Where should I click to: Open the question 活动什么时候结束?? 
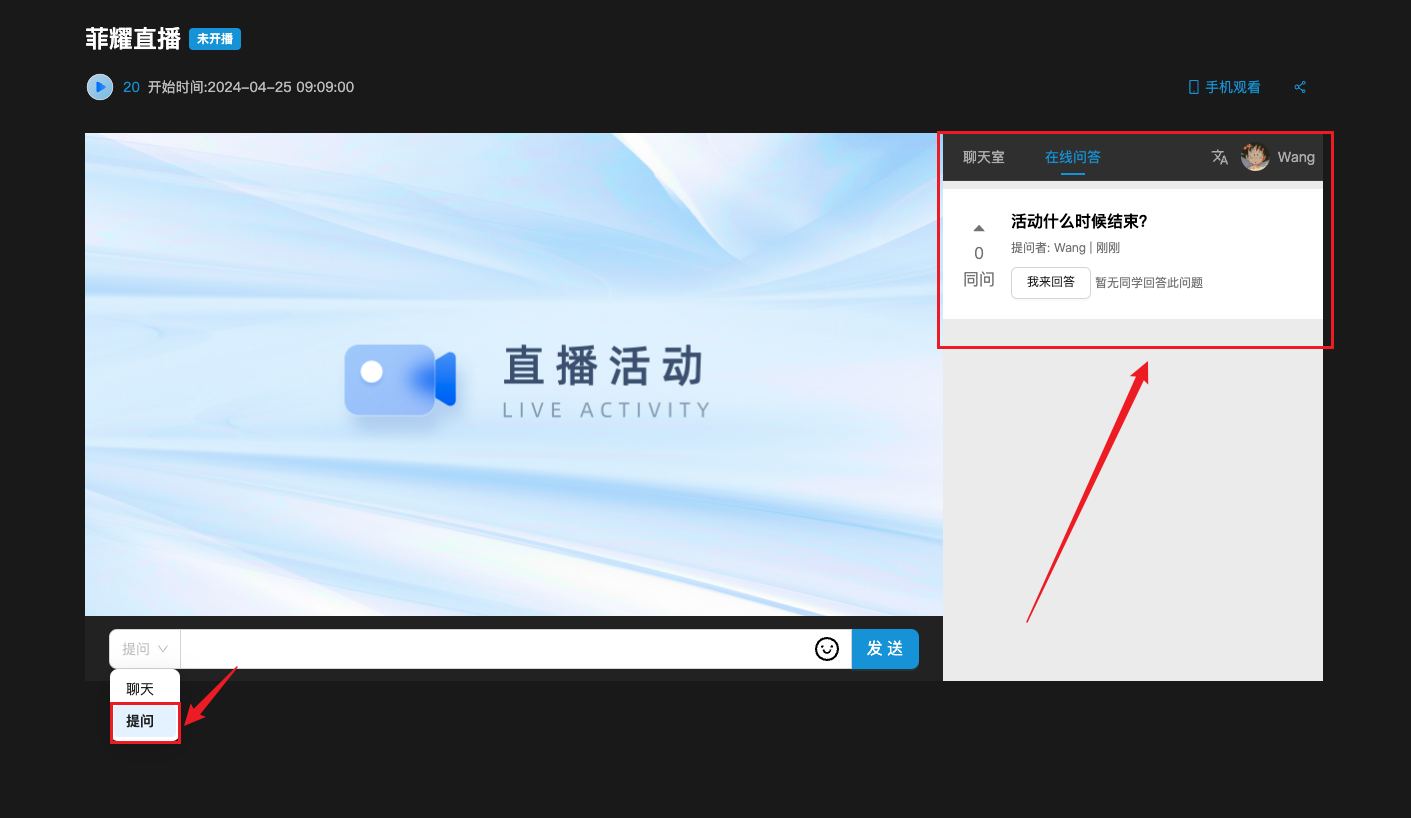(1078, 221)
